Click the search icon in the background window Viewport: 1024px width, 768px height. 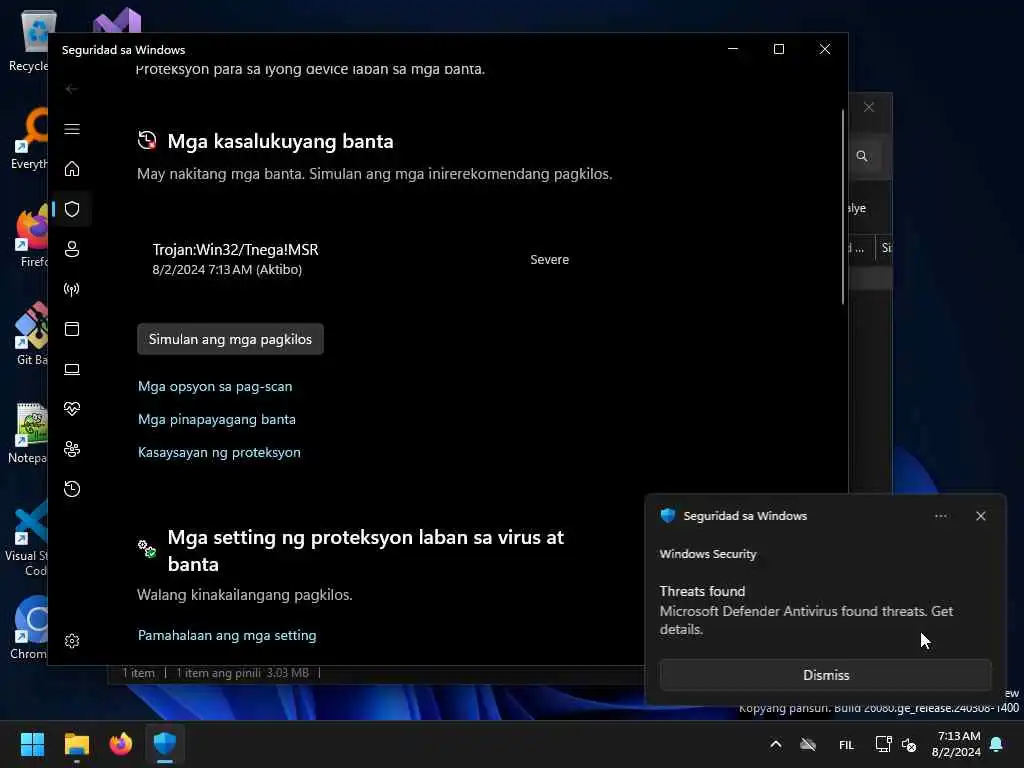coord(862,156)
